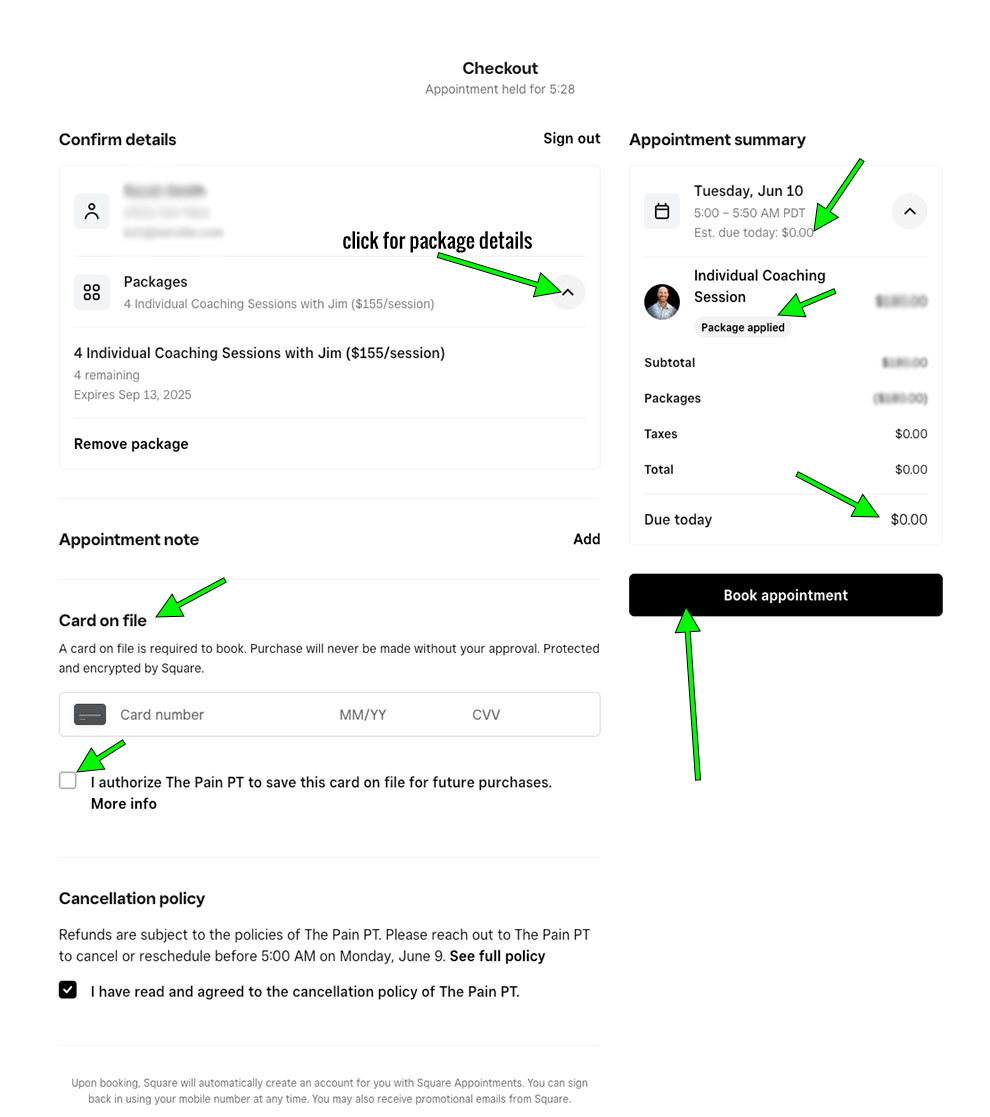Click the CVV field

click(x=486, y=715)
